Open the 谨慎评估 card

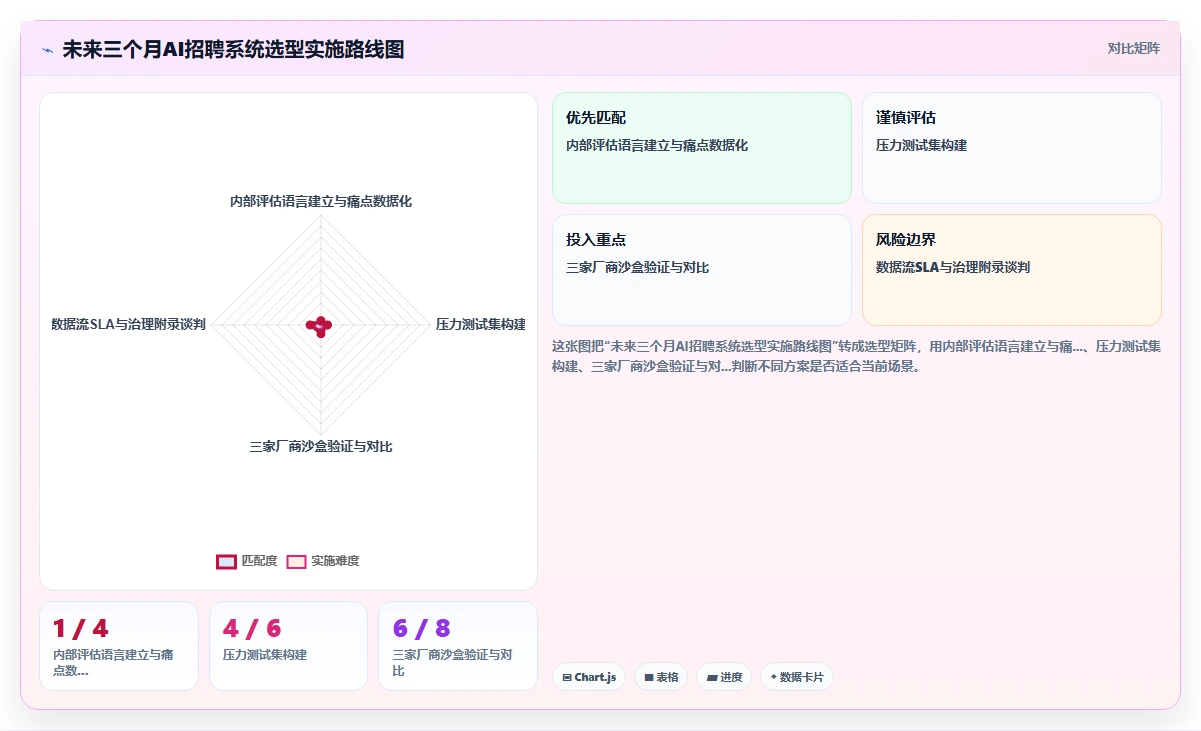[1012, 148]
